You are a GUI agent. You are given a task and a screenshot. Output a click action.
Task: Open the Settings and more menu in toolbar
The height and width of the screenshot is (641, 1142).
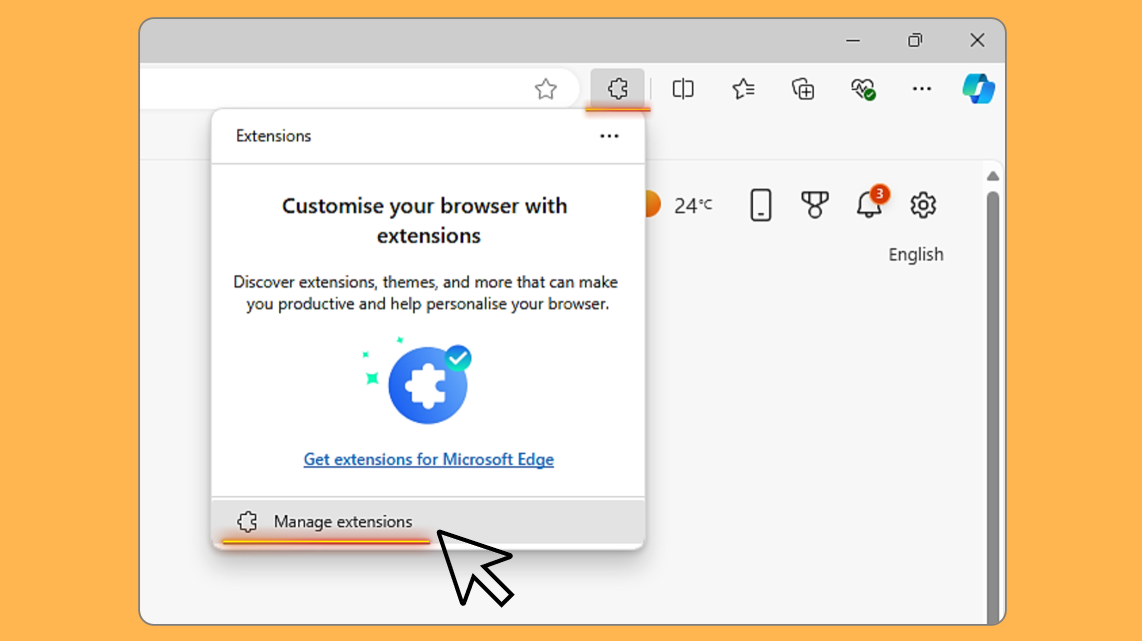tap(921, 89)
